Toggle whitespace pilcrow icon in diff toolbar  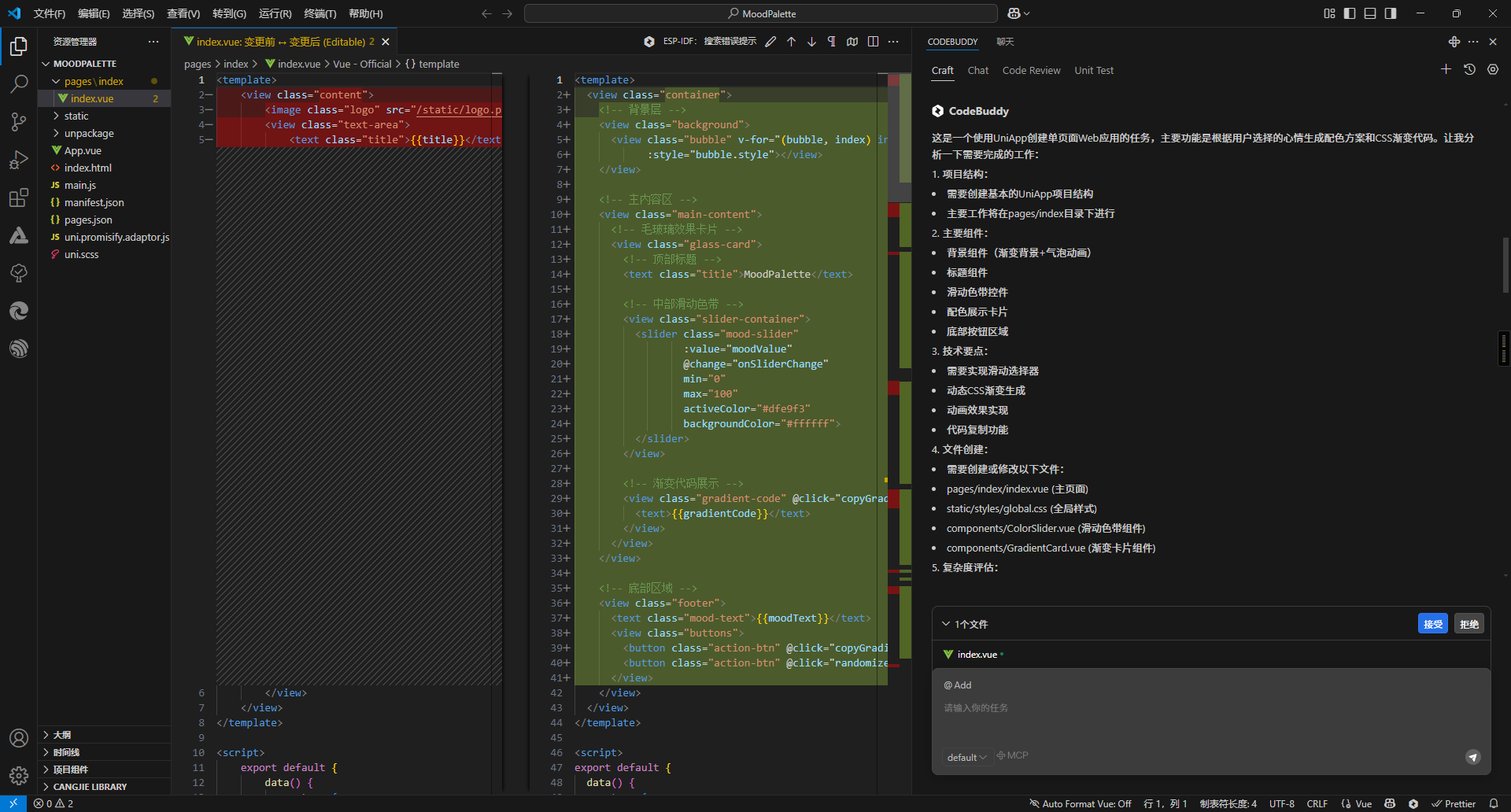[832, 42]
